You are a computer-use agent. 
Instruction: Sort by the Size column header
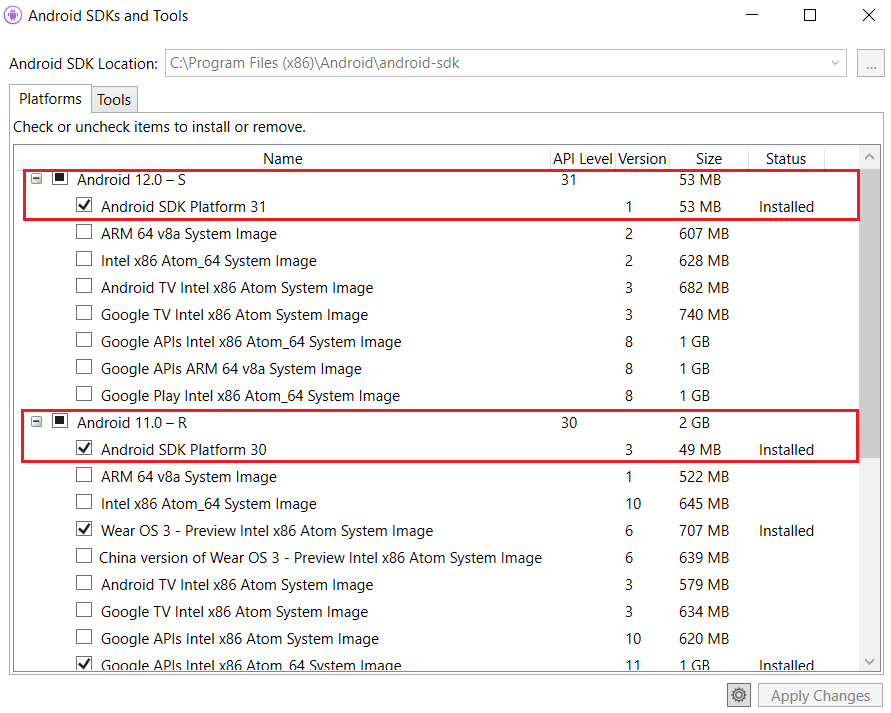click(708, 158)
